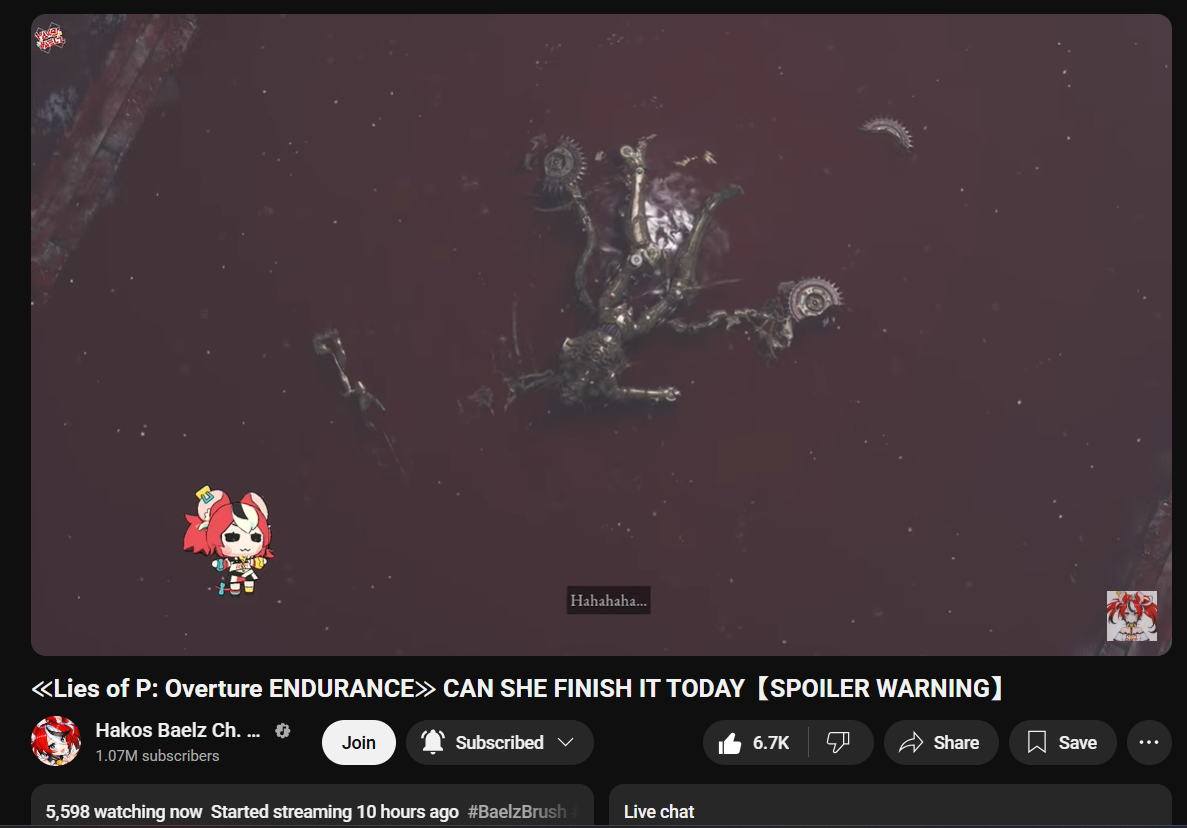Image resolution: width=1187 pixels, height=828 pixels.
Task: Click the channel watermark thumbnail in video corner
Action: click(x=1132, y=616)
